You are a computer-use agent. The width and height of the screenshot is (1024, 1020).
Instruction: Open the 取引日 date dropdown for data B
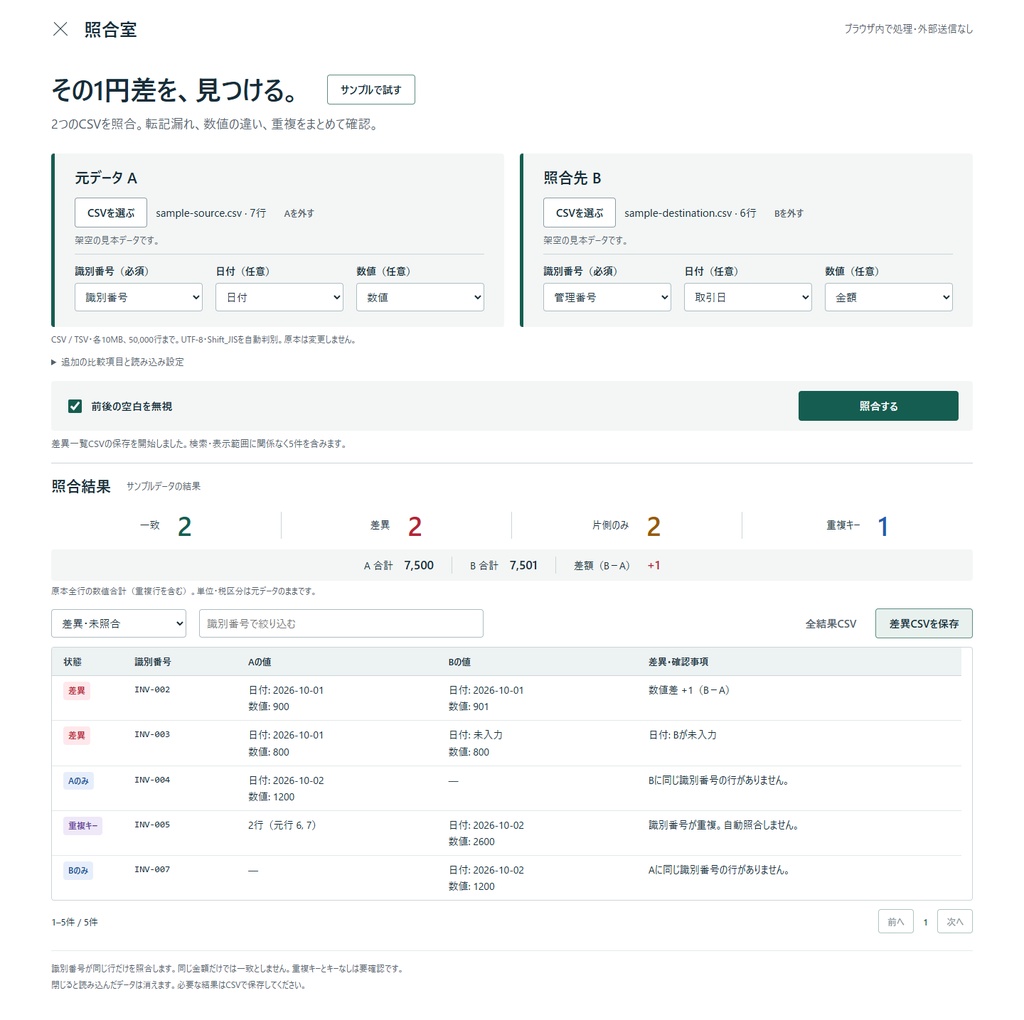click(x=748, y=297)
